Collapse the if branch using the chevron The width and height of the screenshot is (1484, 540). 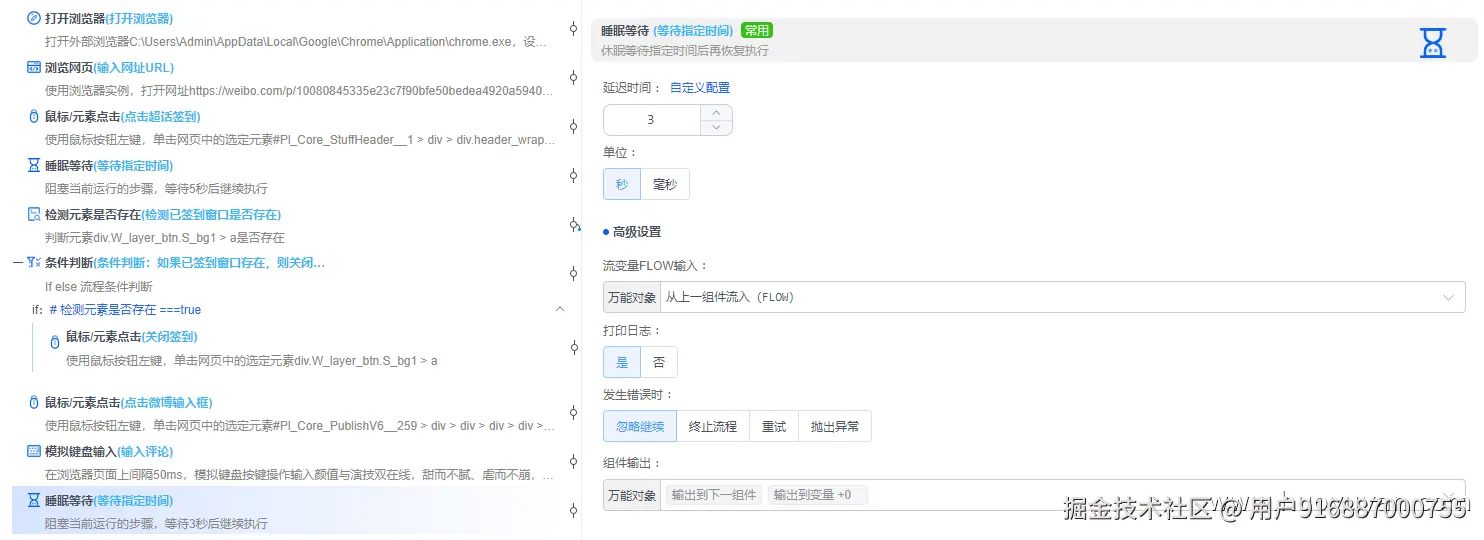560,310
